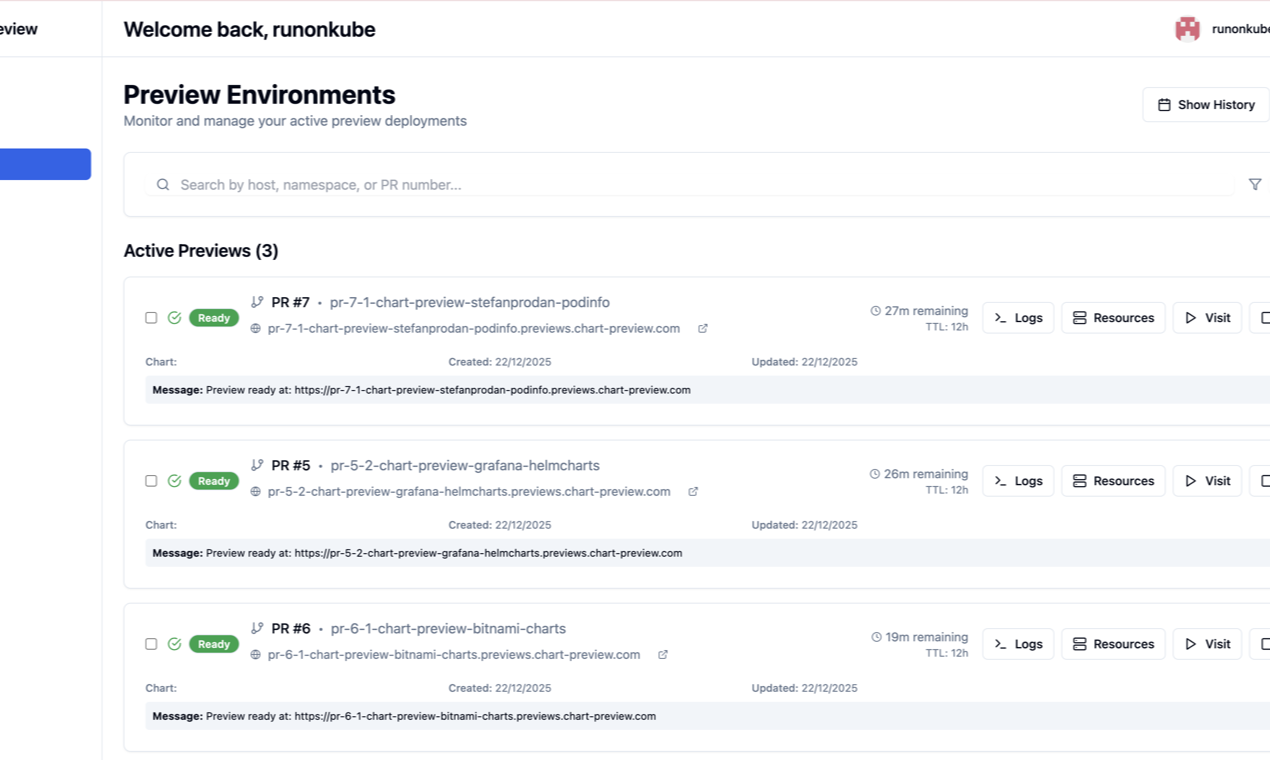Click the green check status icon on PR #7
The height and width of the screenshot is (760, 1270).
point(173,317)
